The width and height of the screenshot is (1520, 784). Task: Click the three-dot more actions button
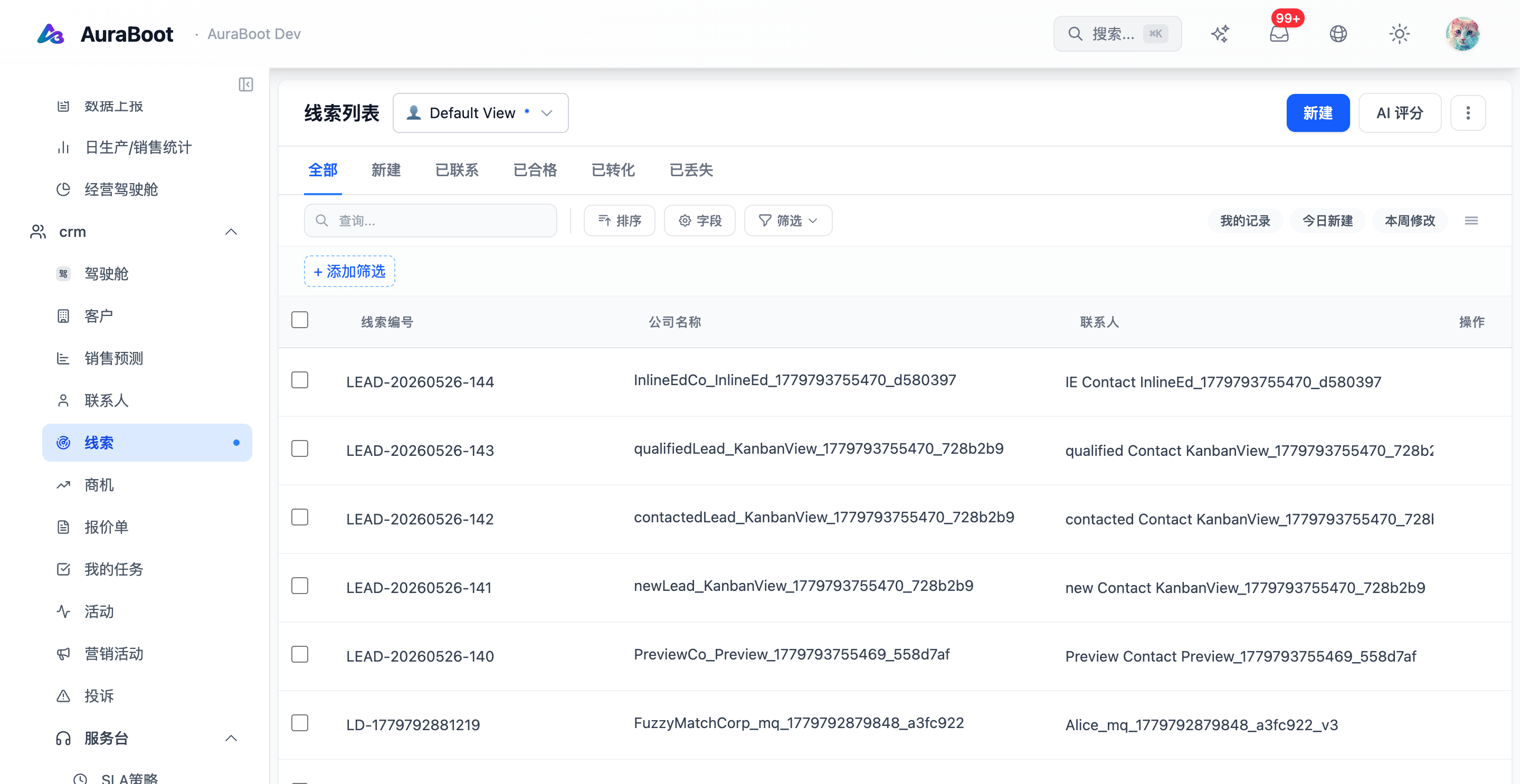[x=1467, y=113]
